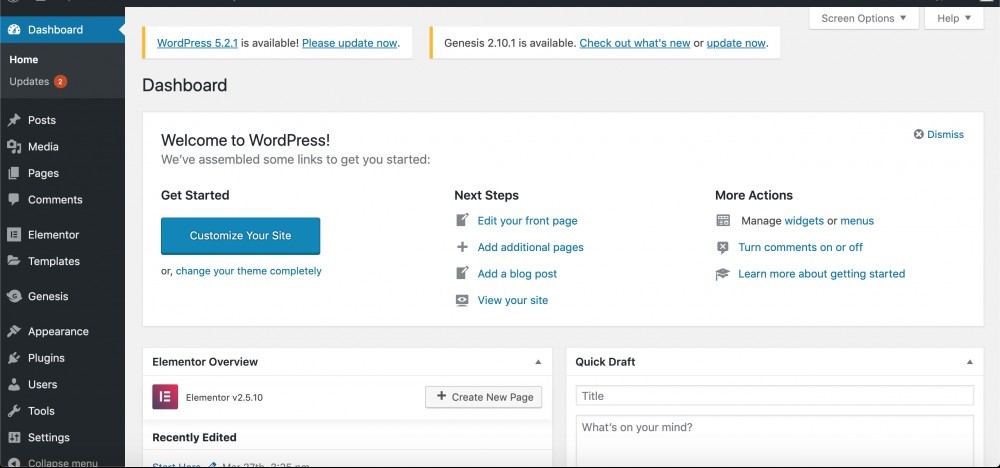
Task: Click the Templates folder icon
Action: click(x=14, y=261)
